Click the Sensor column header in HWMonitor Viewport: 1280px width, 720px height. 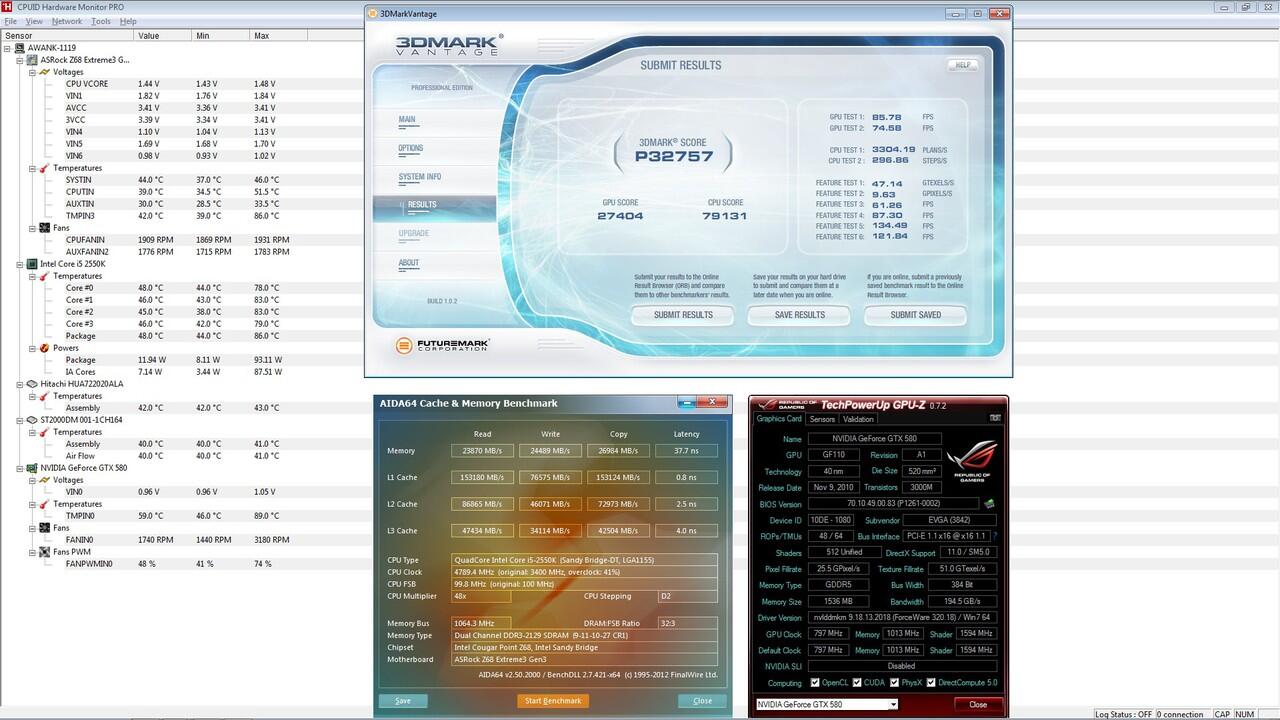66,35
